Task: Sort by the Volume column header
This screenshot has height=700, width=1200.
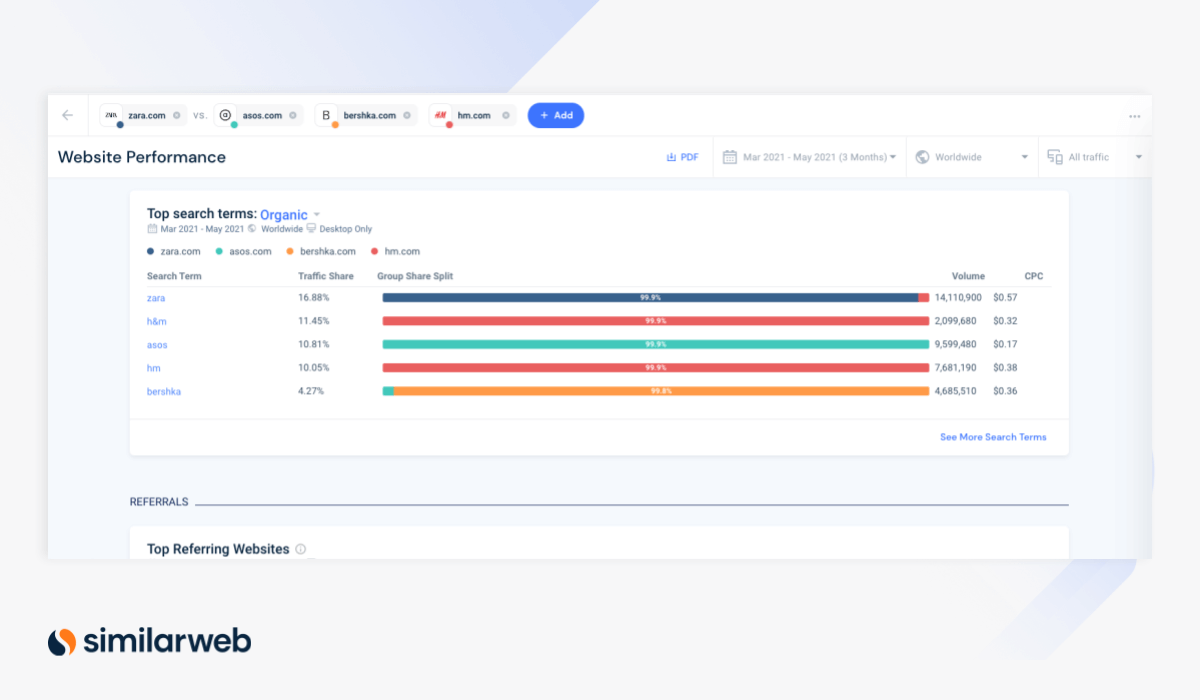Action: [968, 276]
